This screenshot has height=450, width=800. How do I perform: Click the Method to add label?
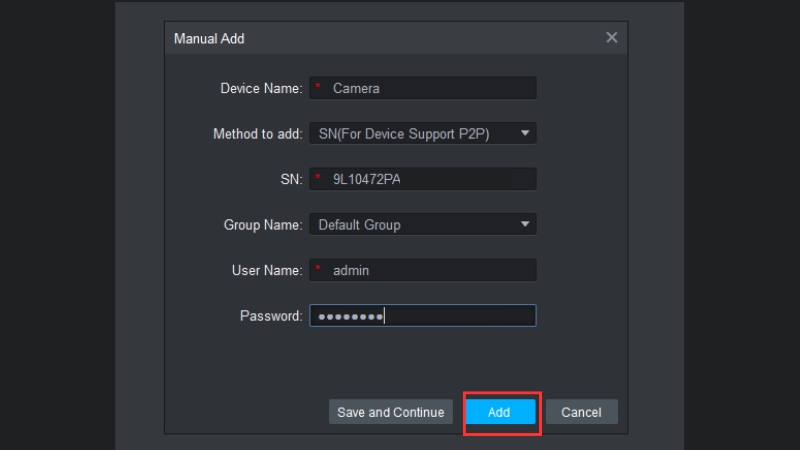257,134
